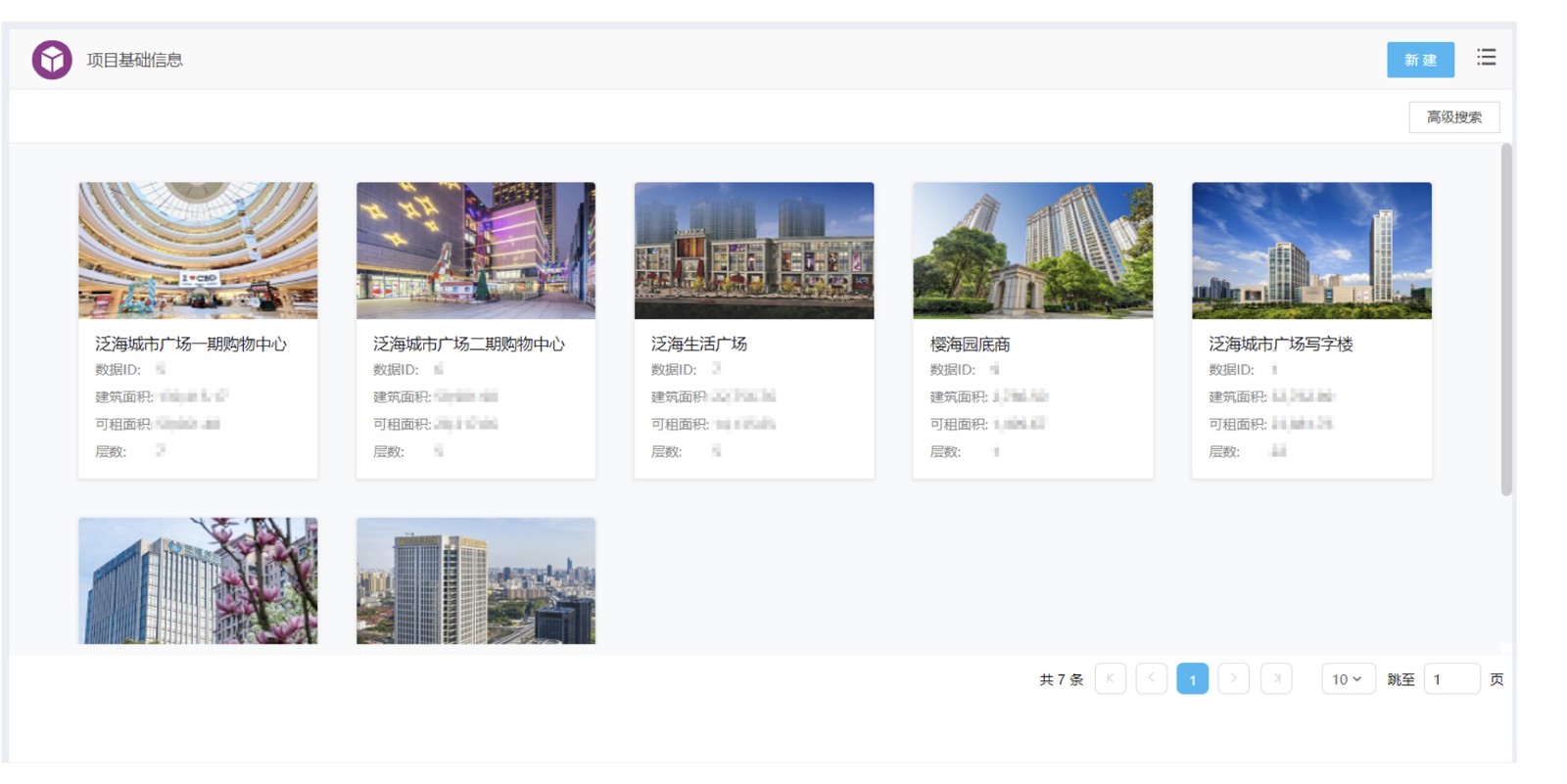Click the 跳至 page number input
Image resolution: width=1567 pixels, height=784 pixels.
[1451, 678]
